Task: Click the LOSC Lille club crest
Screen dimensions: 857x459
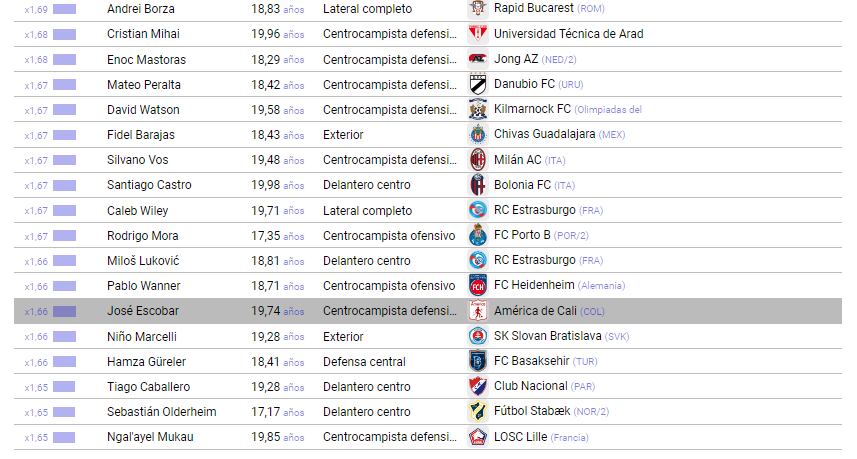Action: (x=477, y=437)
